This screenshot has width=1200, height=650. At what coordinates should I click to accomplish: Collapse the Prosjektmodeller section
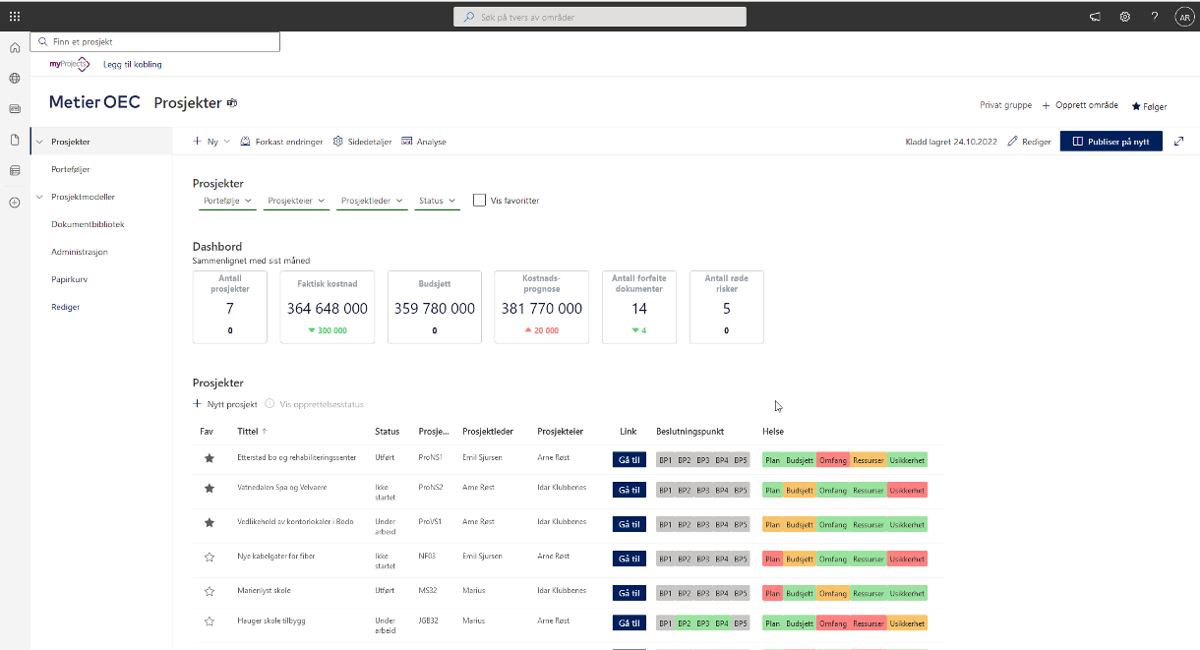(39, 196)
